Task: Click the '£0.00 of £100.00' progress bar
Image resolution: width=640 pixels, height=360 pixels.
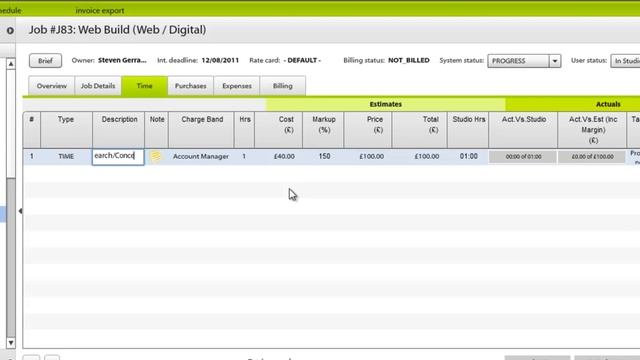Action: (592, 157)
